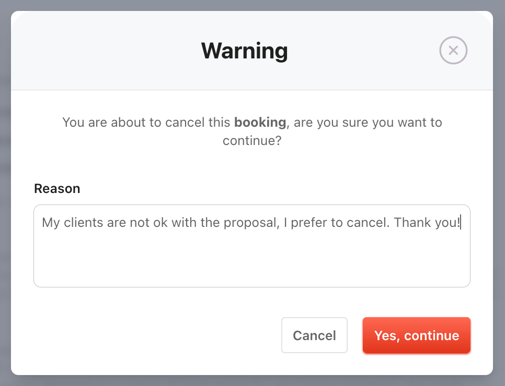
Task: Click after Thank you! in the reason text
Action: pyautogui.click(x=461, y=222)
